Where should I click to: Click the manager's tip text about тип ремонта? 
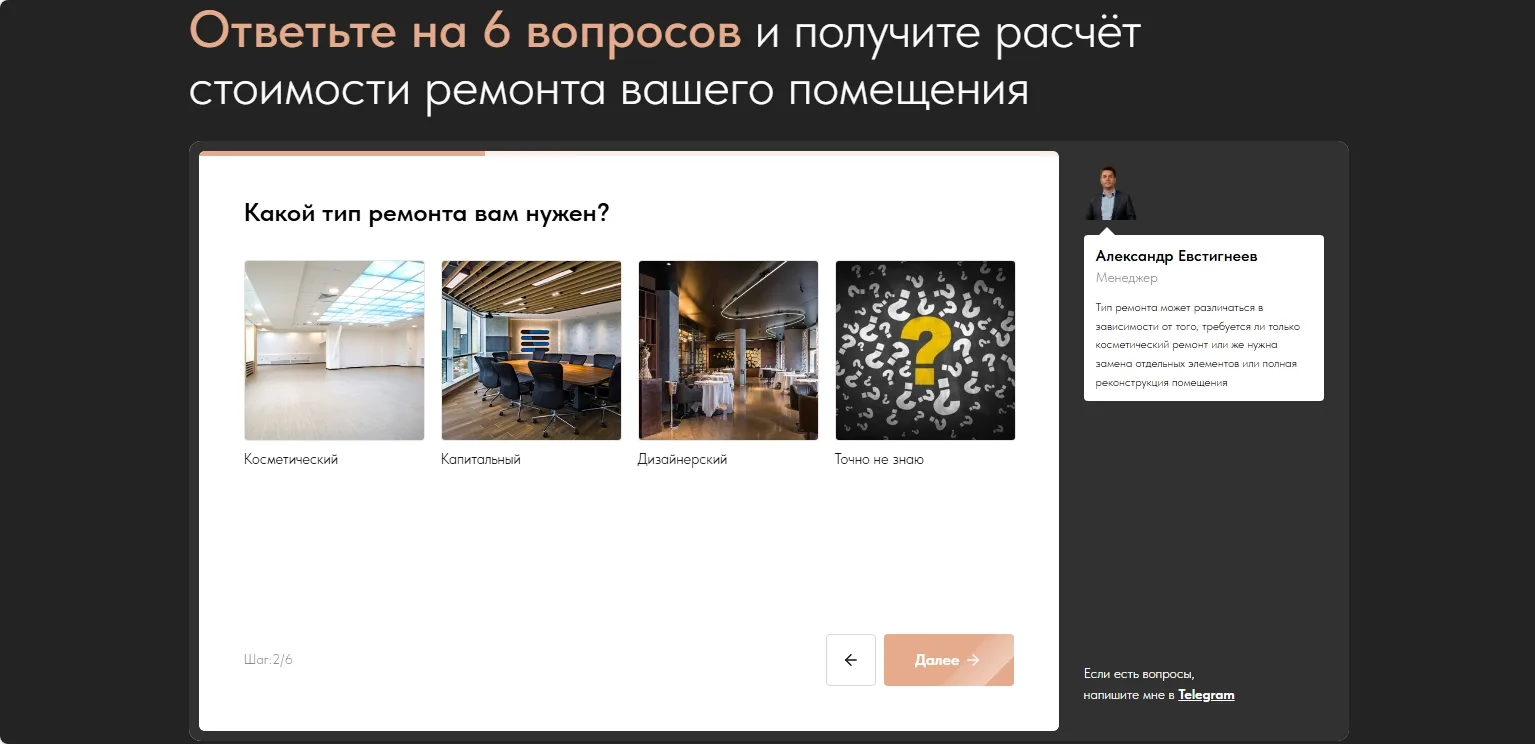pyautogui.click(x=1198, y=345)
